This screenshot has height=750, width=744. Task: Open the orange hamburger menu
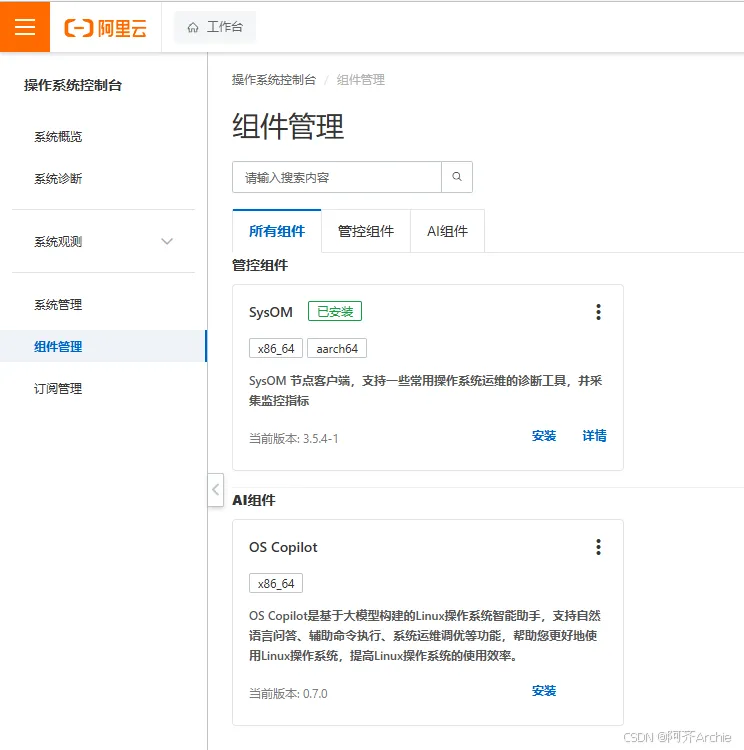click(25, 27)
